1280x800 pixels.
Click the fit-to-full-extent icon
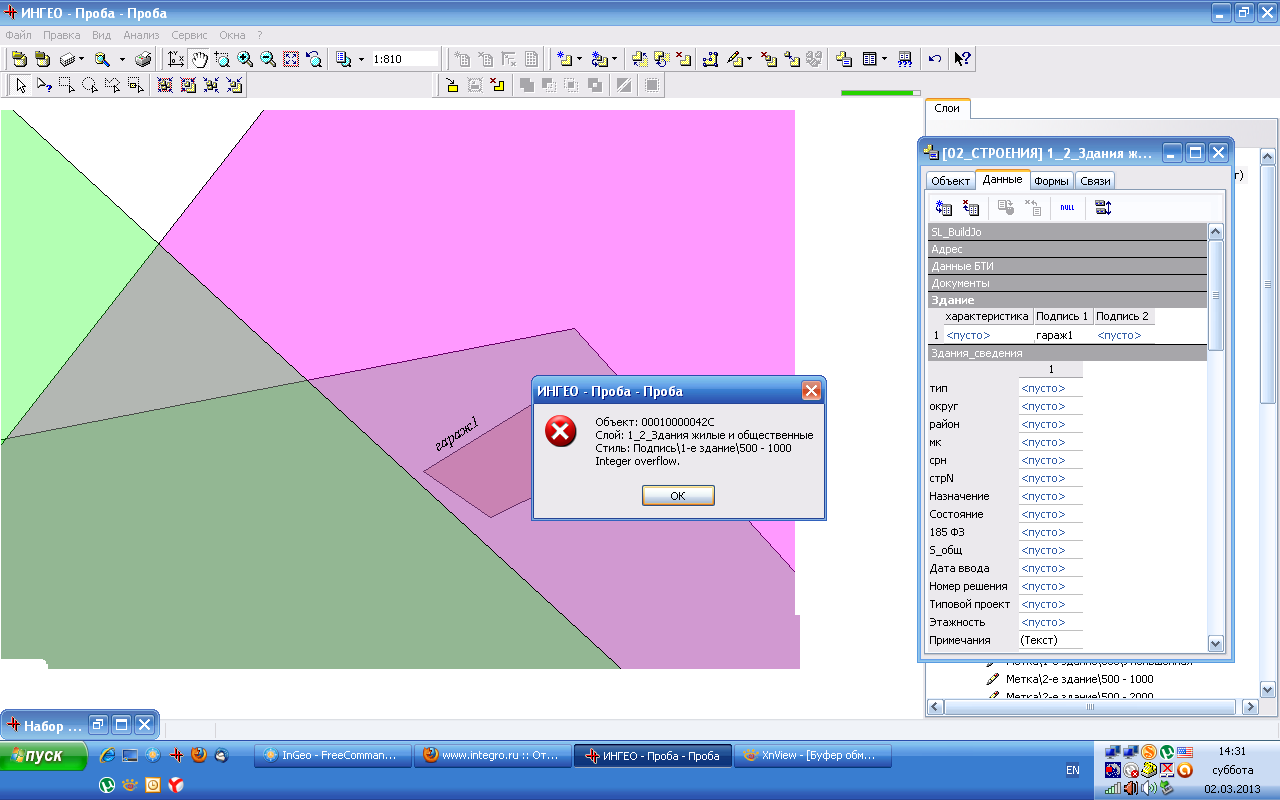coord(291,59)
